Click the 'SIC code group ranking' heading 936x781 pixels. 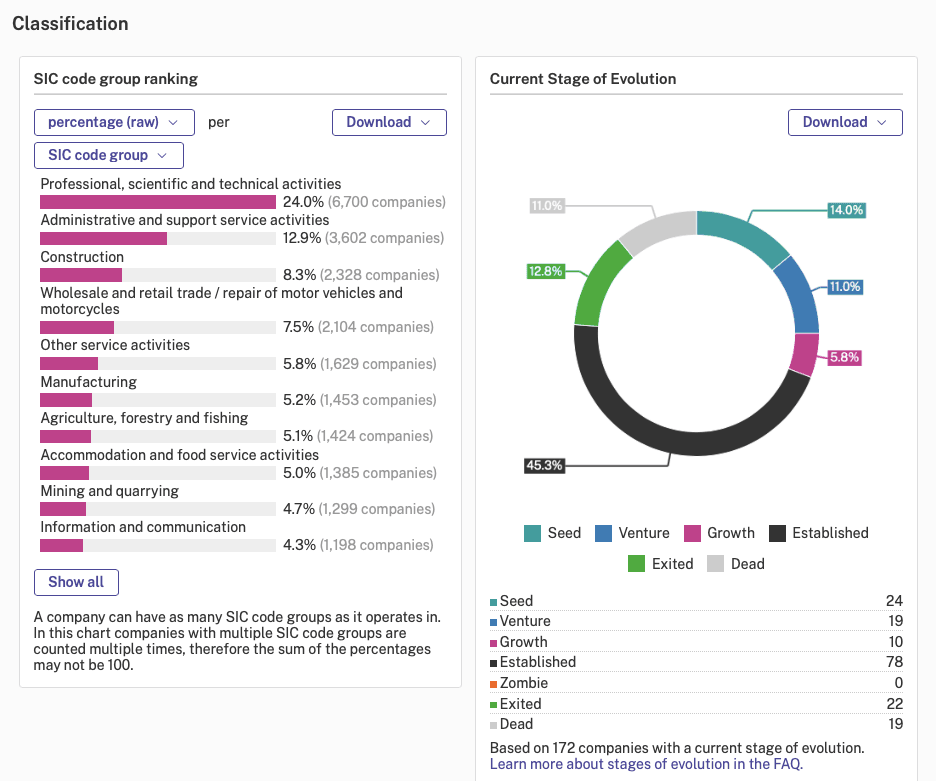pyautogui.click(x=116, y=79)
